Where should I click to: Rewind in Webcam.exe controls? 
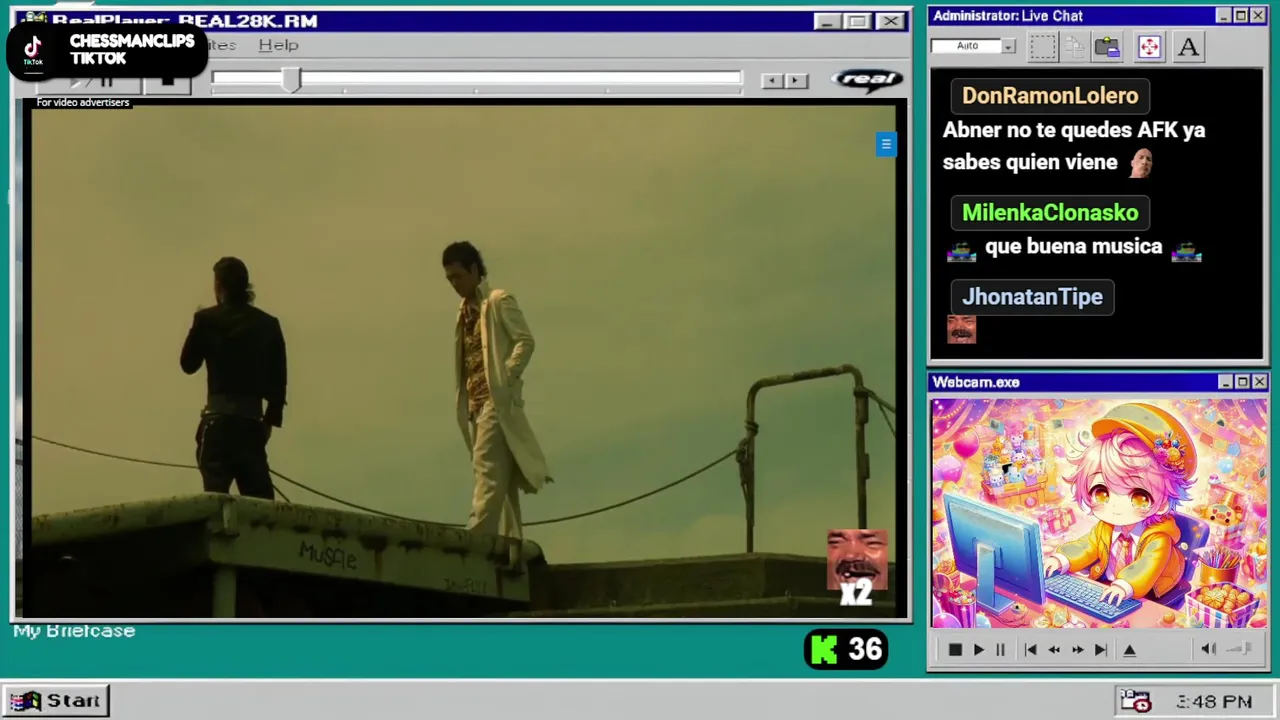tap(1054, 650)
